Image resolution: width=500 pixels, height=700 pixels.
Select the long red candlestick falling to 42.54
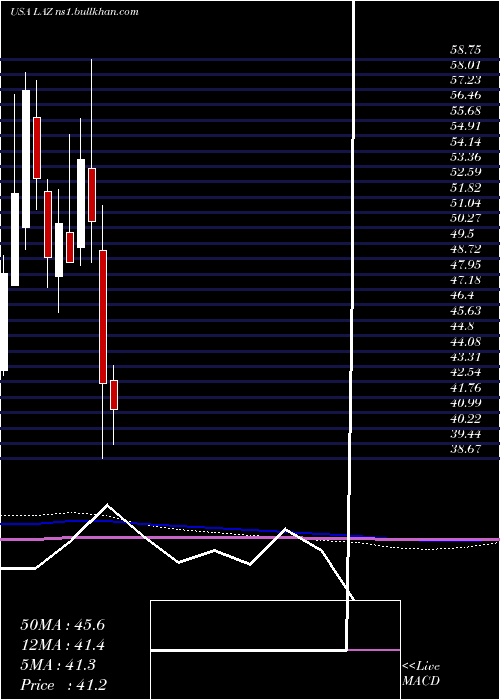pos(103,317)
